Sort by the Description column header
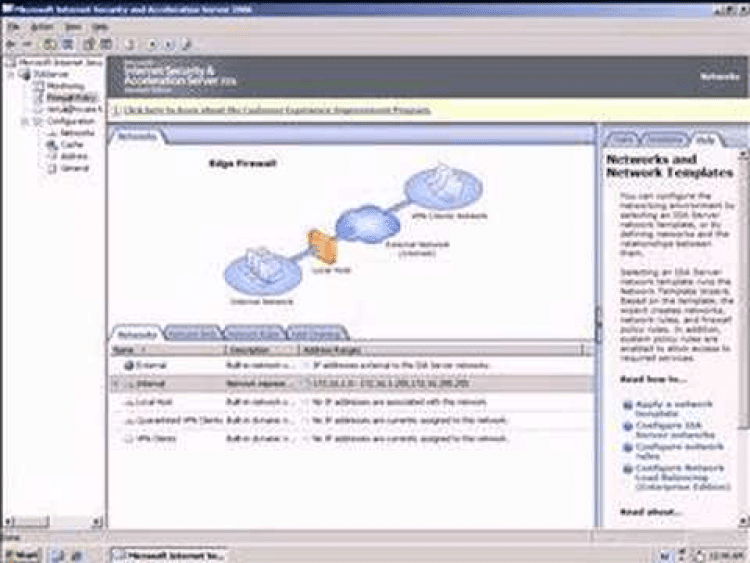 tap(262, 350)
